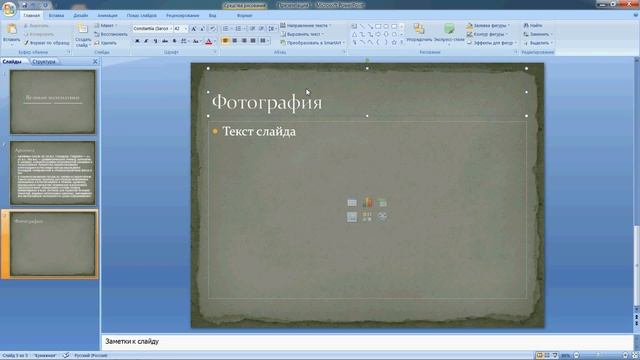Open the Дизайн (Design) ribbon tab
640x360 pixels.
coord(80,16)
